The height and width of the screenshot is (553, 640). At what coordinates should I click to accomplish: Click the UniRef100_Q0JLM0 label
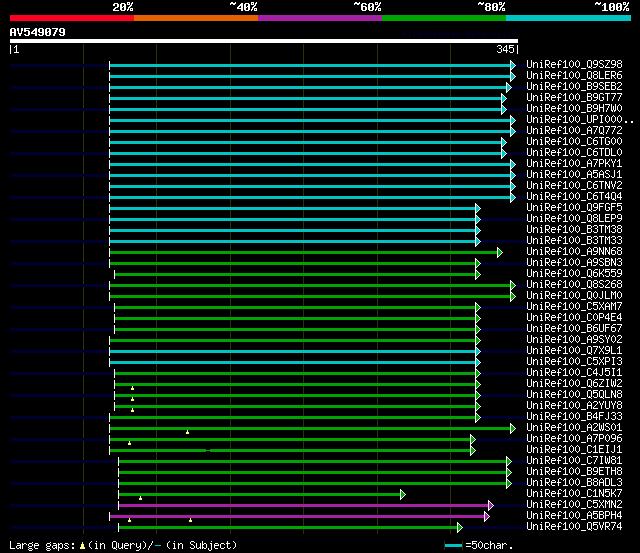[x=574, y=296]
